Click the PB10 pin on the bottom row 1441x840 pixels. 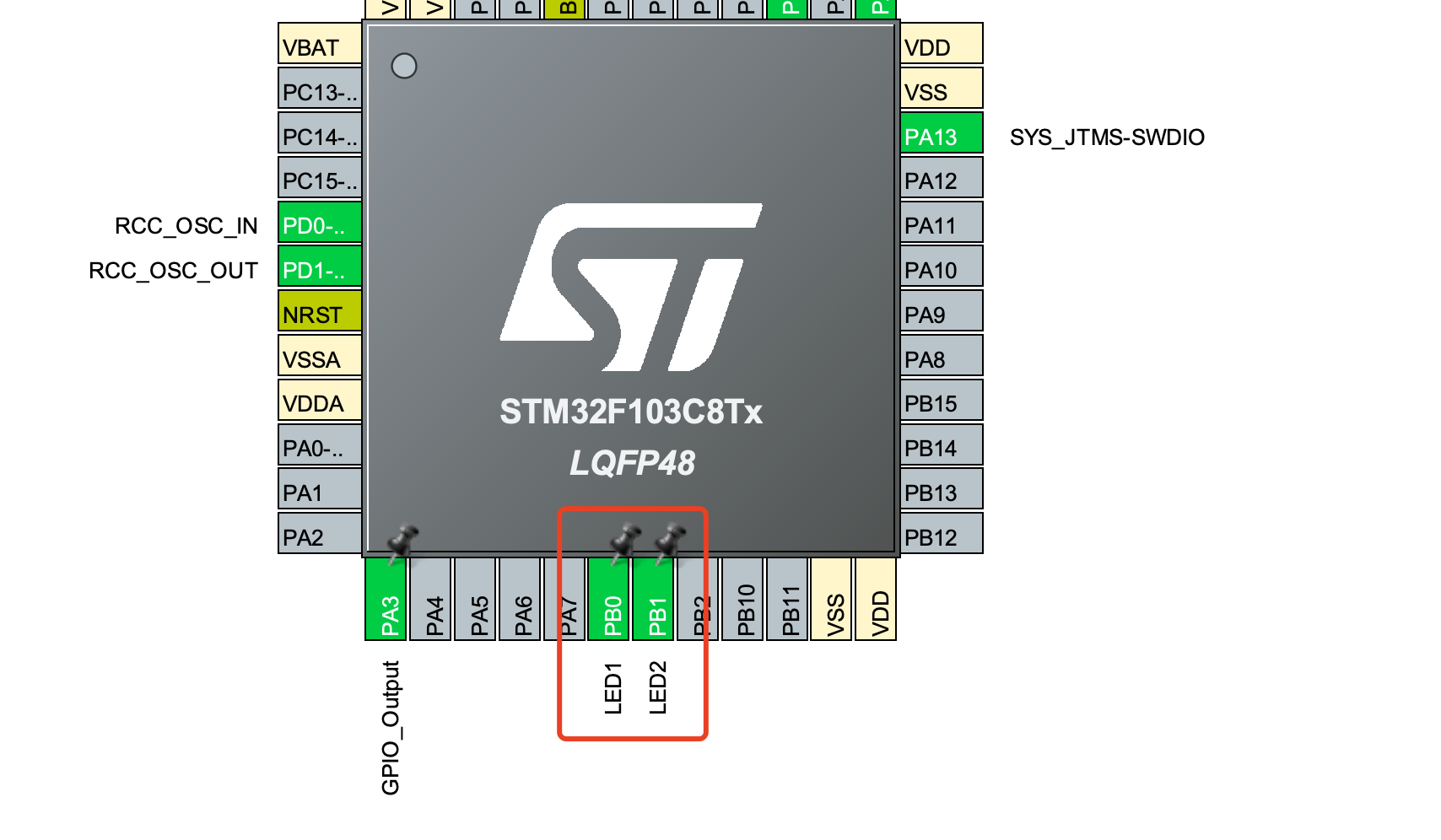coord(742,600)
